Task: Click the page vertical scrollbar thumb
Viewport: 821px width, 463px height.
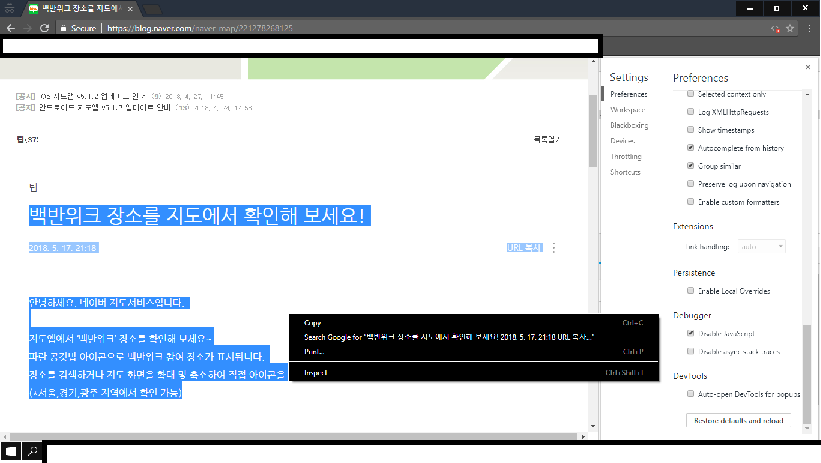Action: click(x=593, y=131)
